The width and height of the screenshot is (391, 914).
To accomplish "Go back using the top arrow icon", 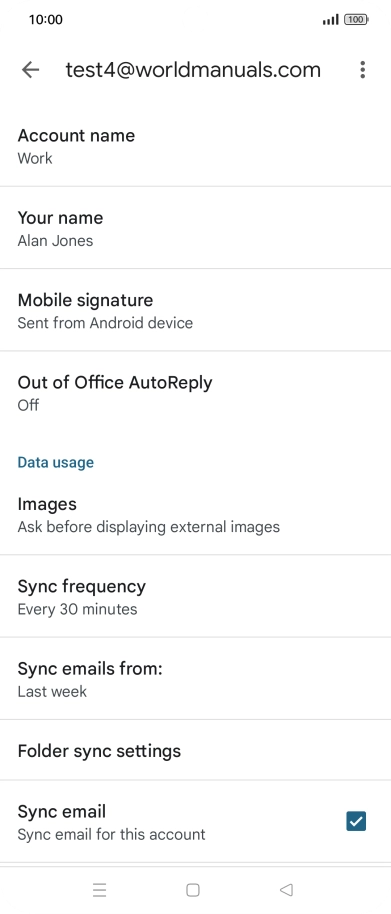I will [30, 70].
